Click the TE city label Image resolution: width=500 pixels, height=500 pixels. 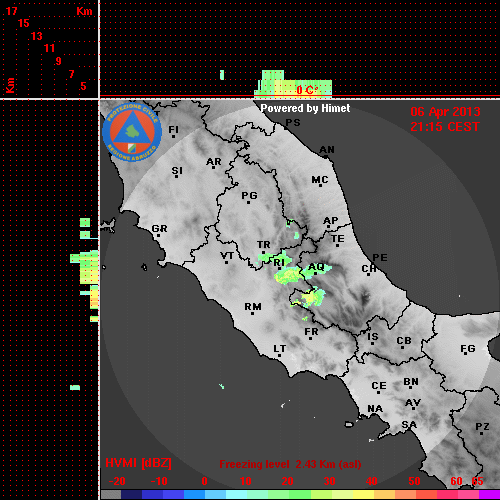coord(338,239)
